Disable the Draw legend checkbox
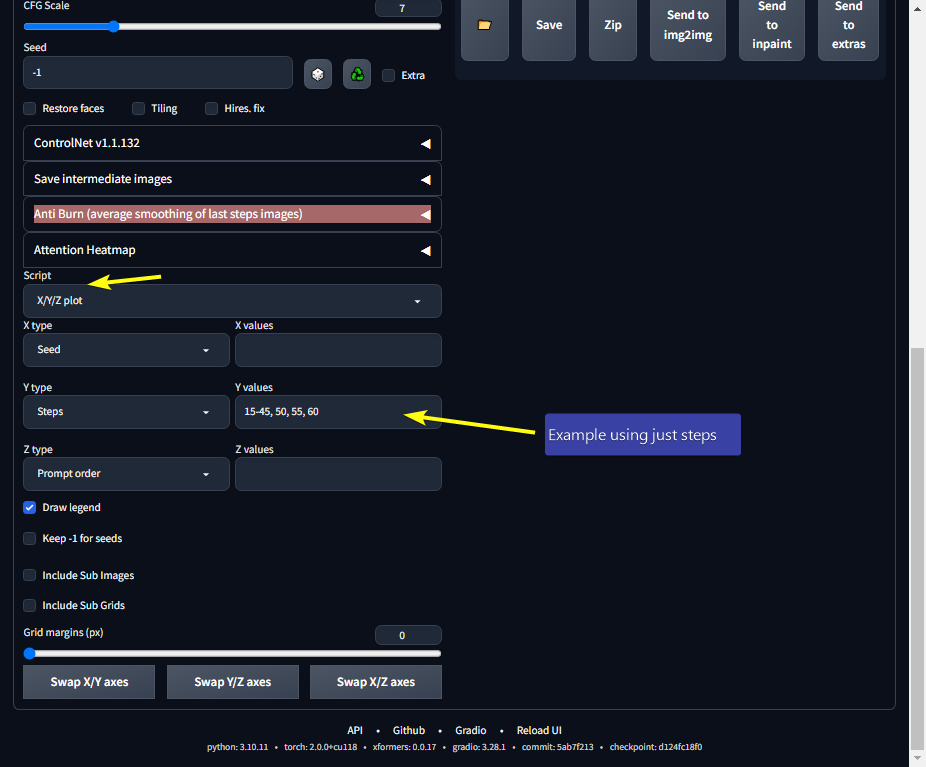Screen dimensions: 926x767 click(29, 507)
